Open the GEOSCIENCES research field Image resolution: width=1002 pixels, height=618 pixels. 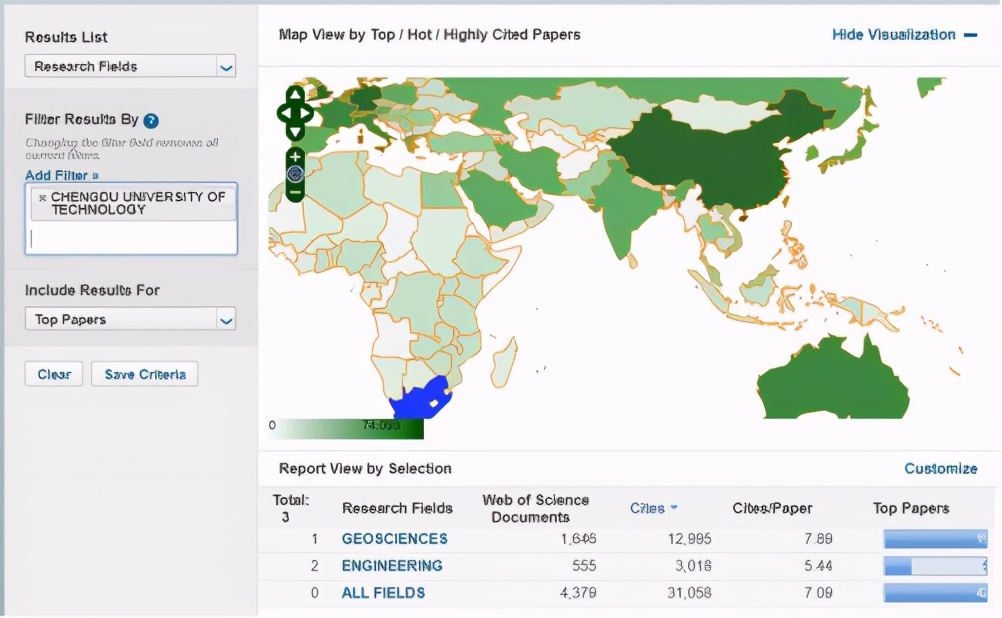pos(394,539)
